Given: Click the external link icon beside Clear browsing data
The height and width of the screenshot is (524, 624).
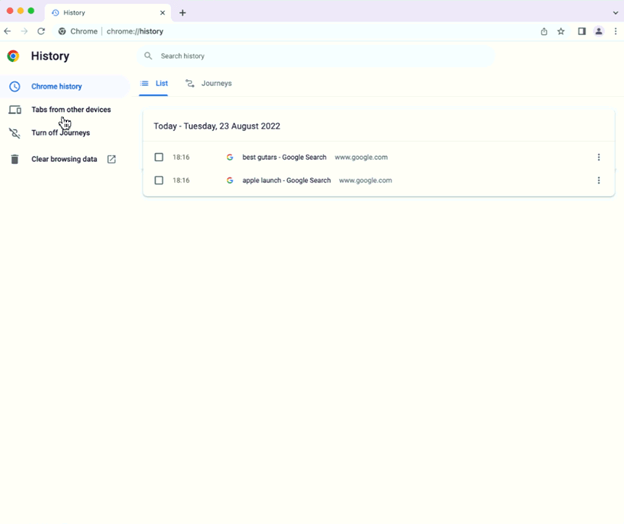Looking at the screenshot, I should tap(111, 159).
